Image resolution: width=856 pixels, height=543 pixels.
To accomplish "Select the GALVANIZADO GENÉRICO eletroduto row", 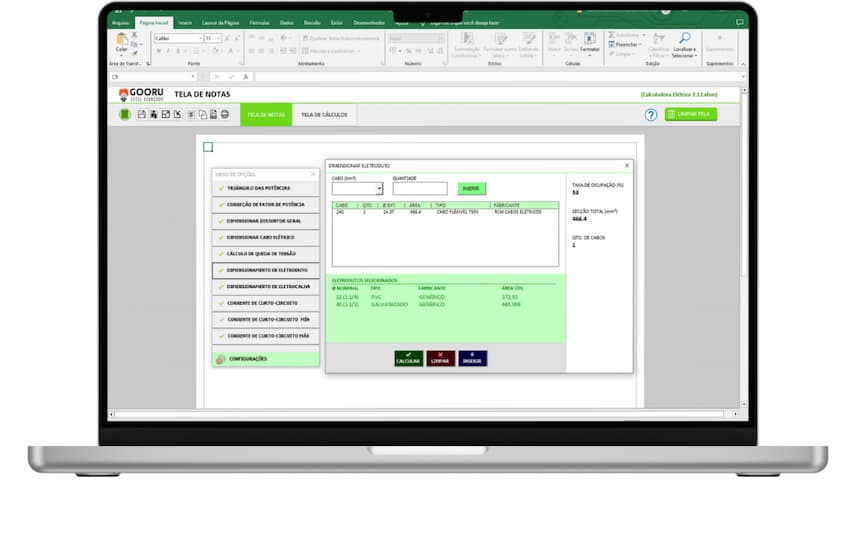I will (x=442, y=305).
